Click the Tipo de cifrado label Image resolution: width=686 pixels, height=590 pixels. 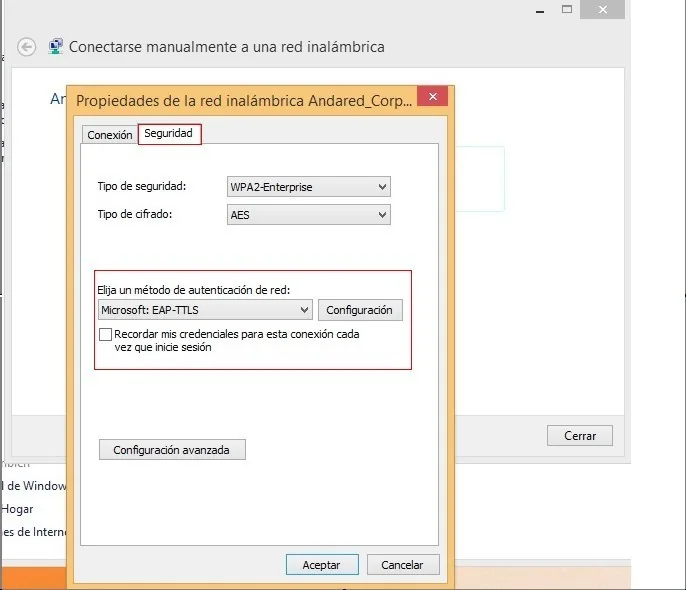[x=135, y=214]
